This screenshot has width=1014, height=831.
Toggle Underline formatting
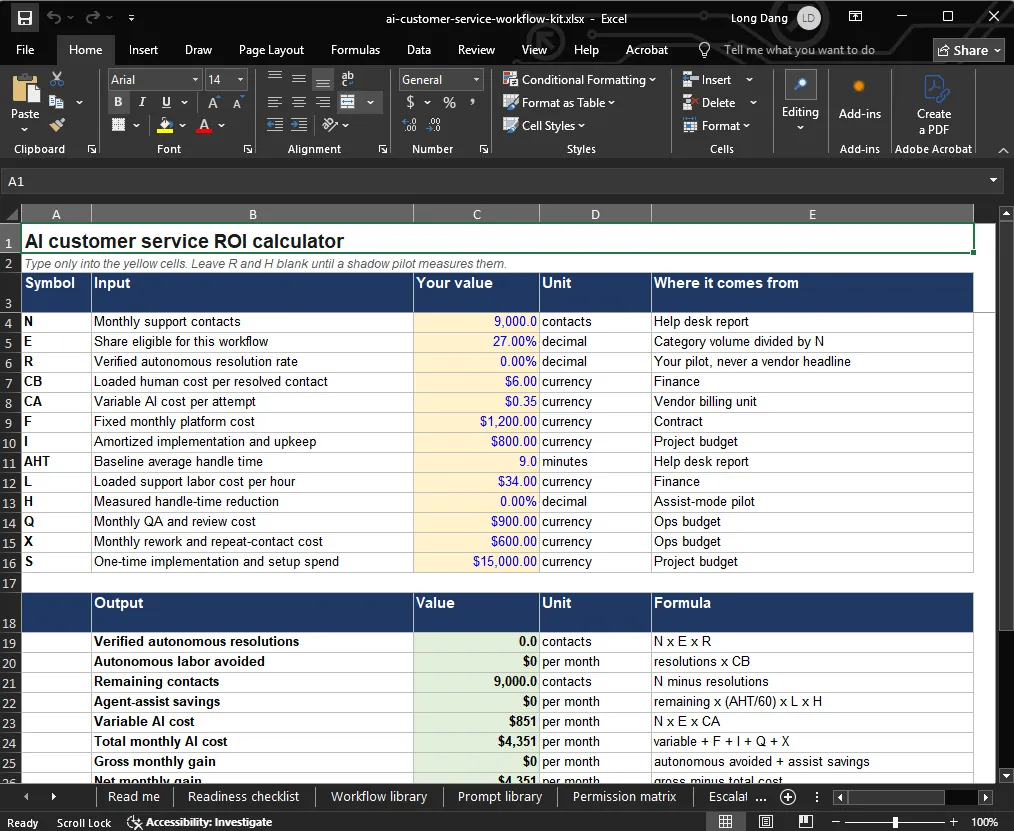[166, 102]
